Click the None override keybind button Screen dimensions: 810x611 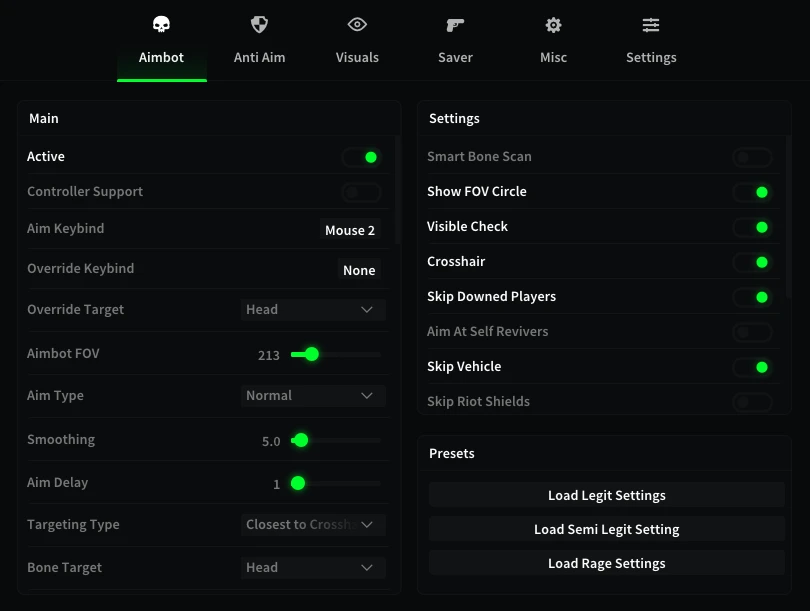pos(359,270)
